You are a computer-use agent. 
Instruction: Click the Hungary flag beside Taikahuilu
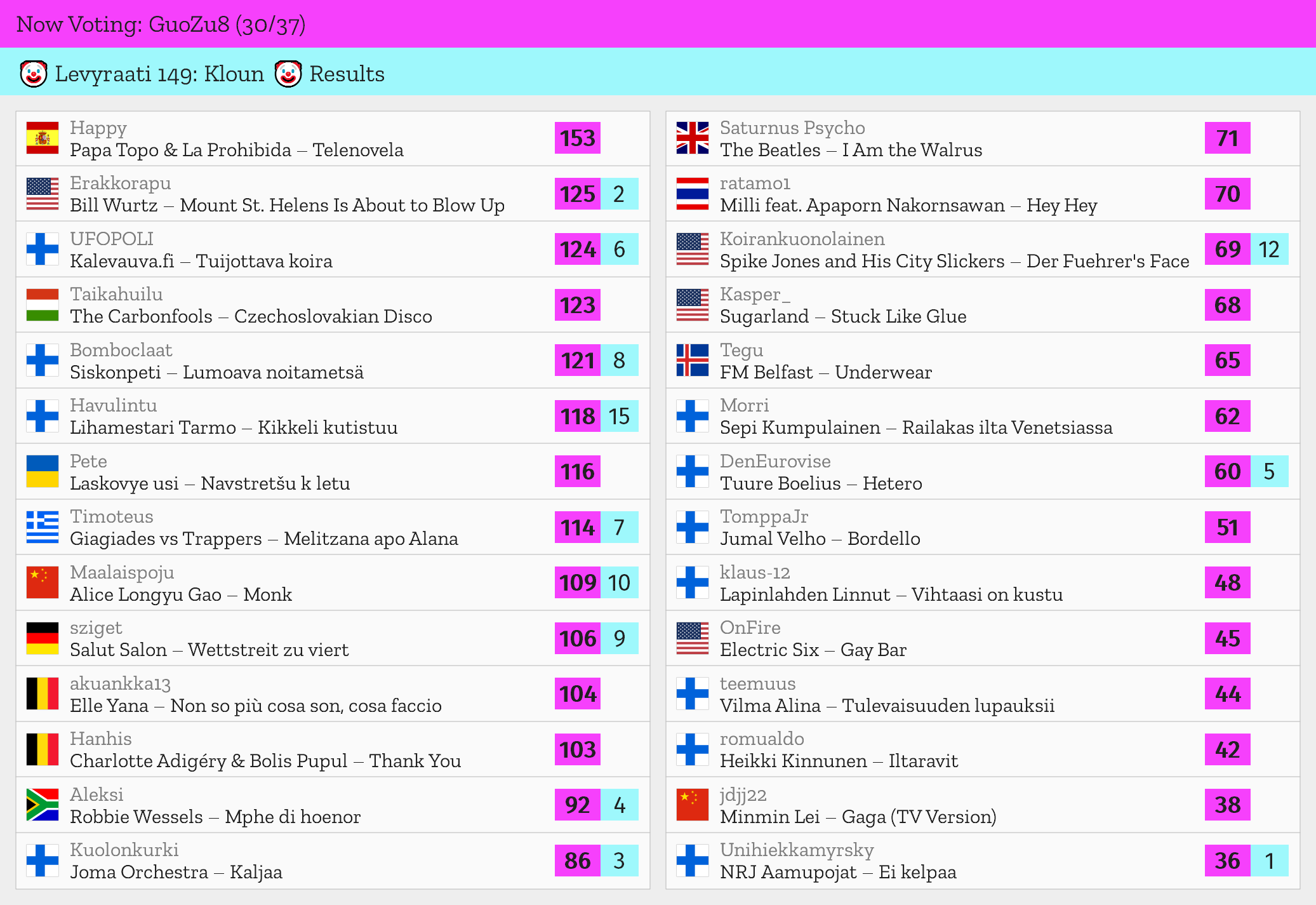[43, 305]
